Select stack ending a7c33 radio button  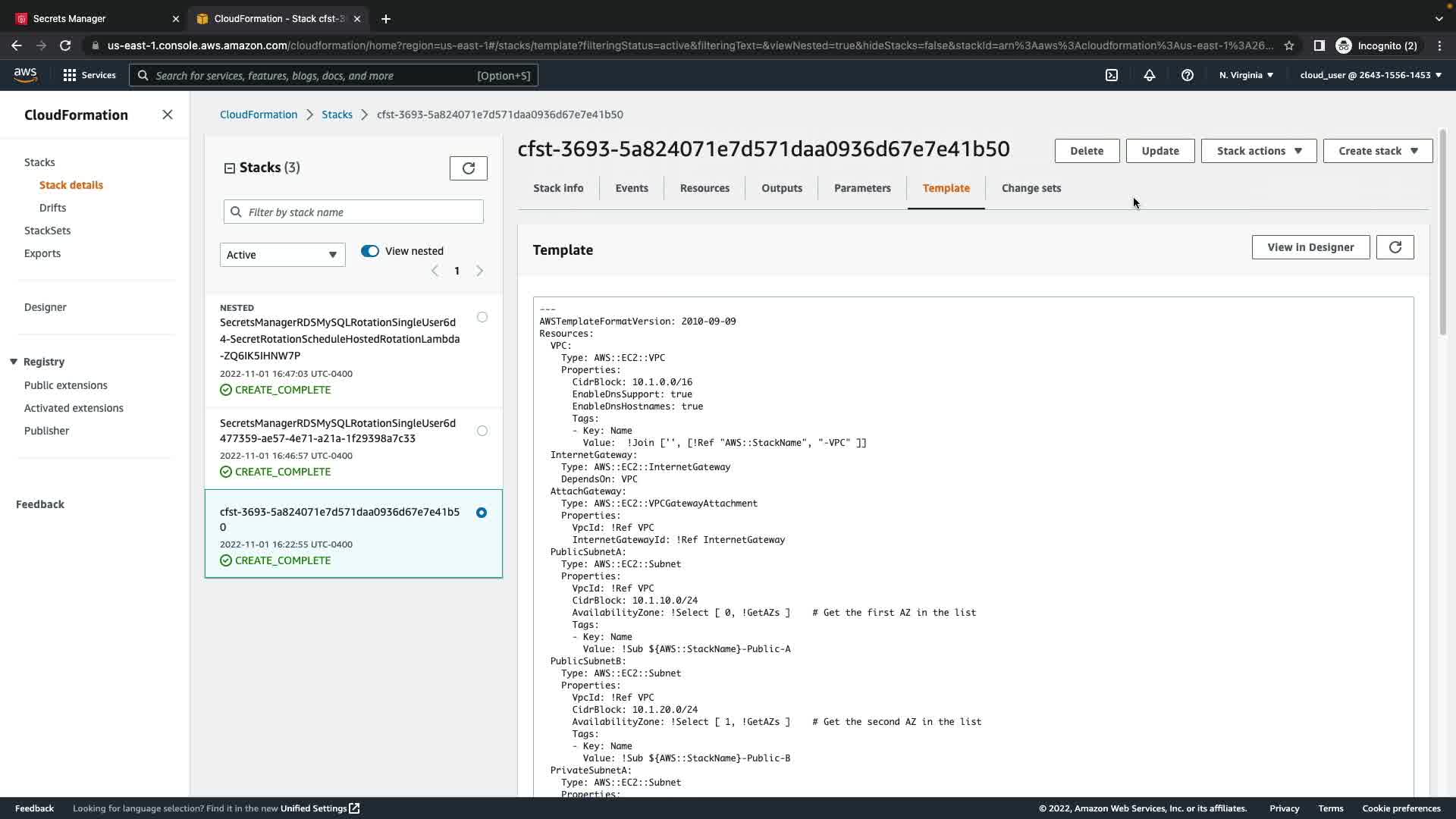482,431
